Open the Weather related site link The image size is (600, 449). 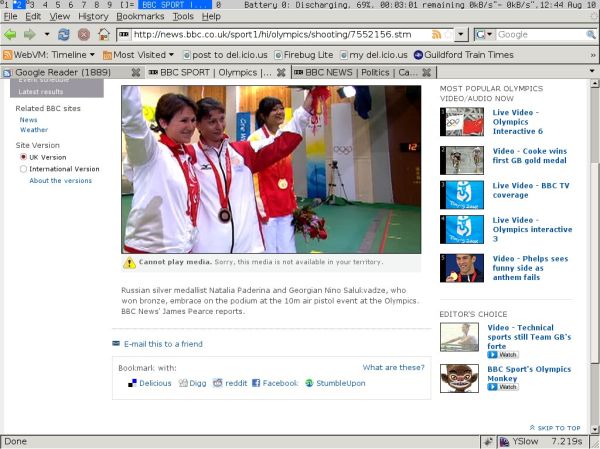point(34,130)
